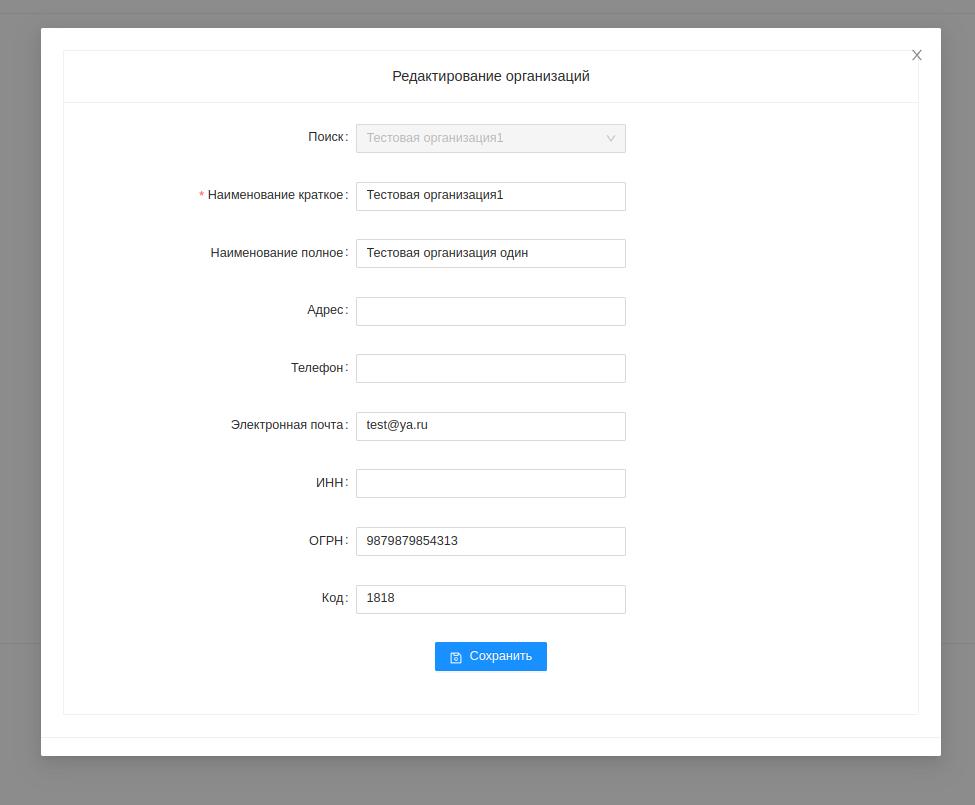Image resolution: width=975 pixels, height=805 pixels.
Task: Click the Поиск label text
Action: [x=326, y=137]
